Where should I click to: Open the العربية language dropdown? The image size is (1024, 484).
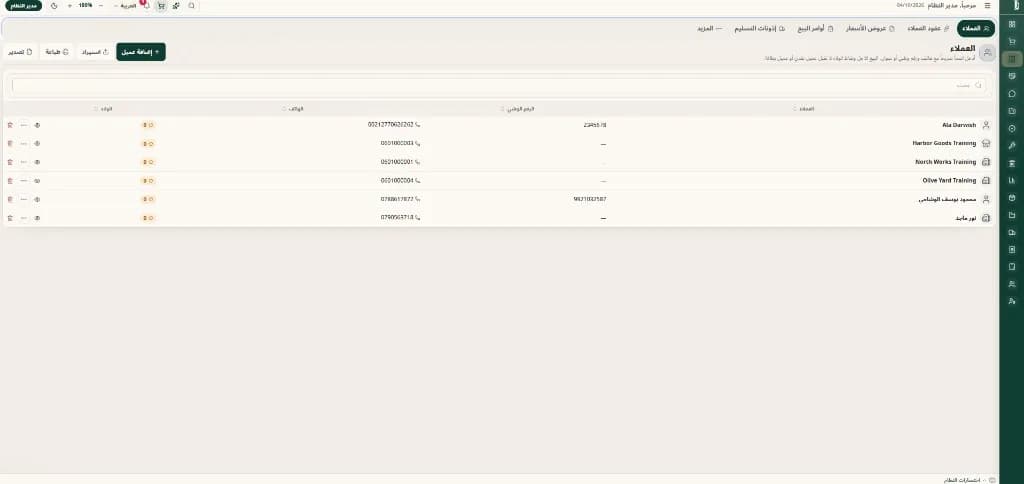click(x=127, y=5)
